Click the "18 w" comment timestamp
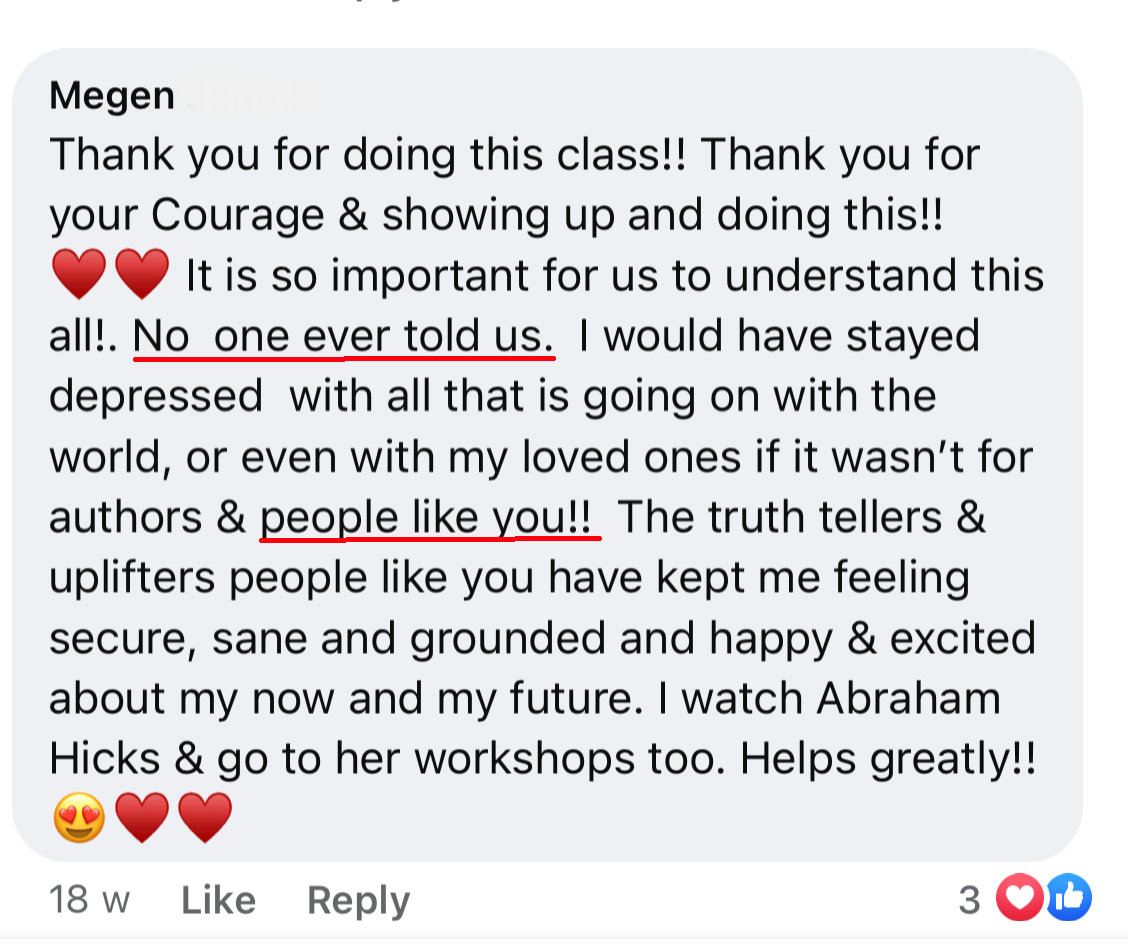The height and width of the screenshot is (944, 1128). point(89,901)
